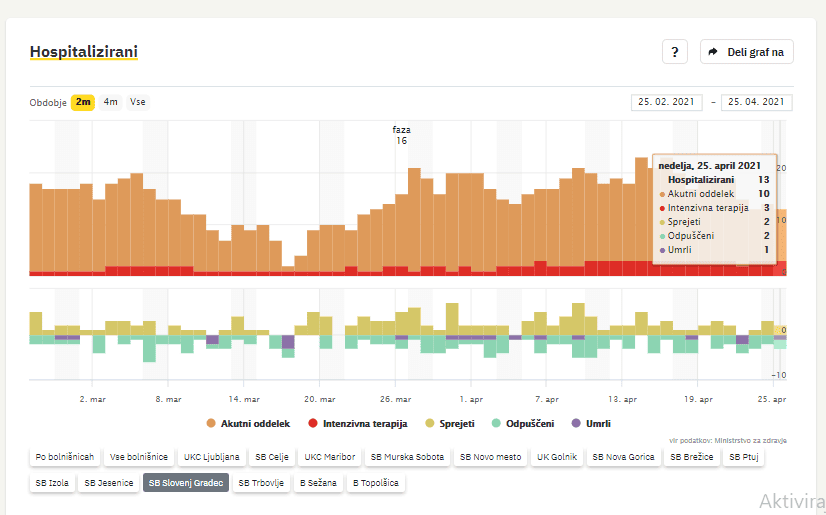Screen dimensions: 826x515
Task: Toggle Akutni oddelek series via orange dot
Action: point(212,424)
